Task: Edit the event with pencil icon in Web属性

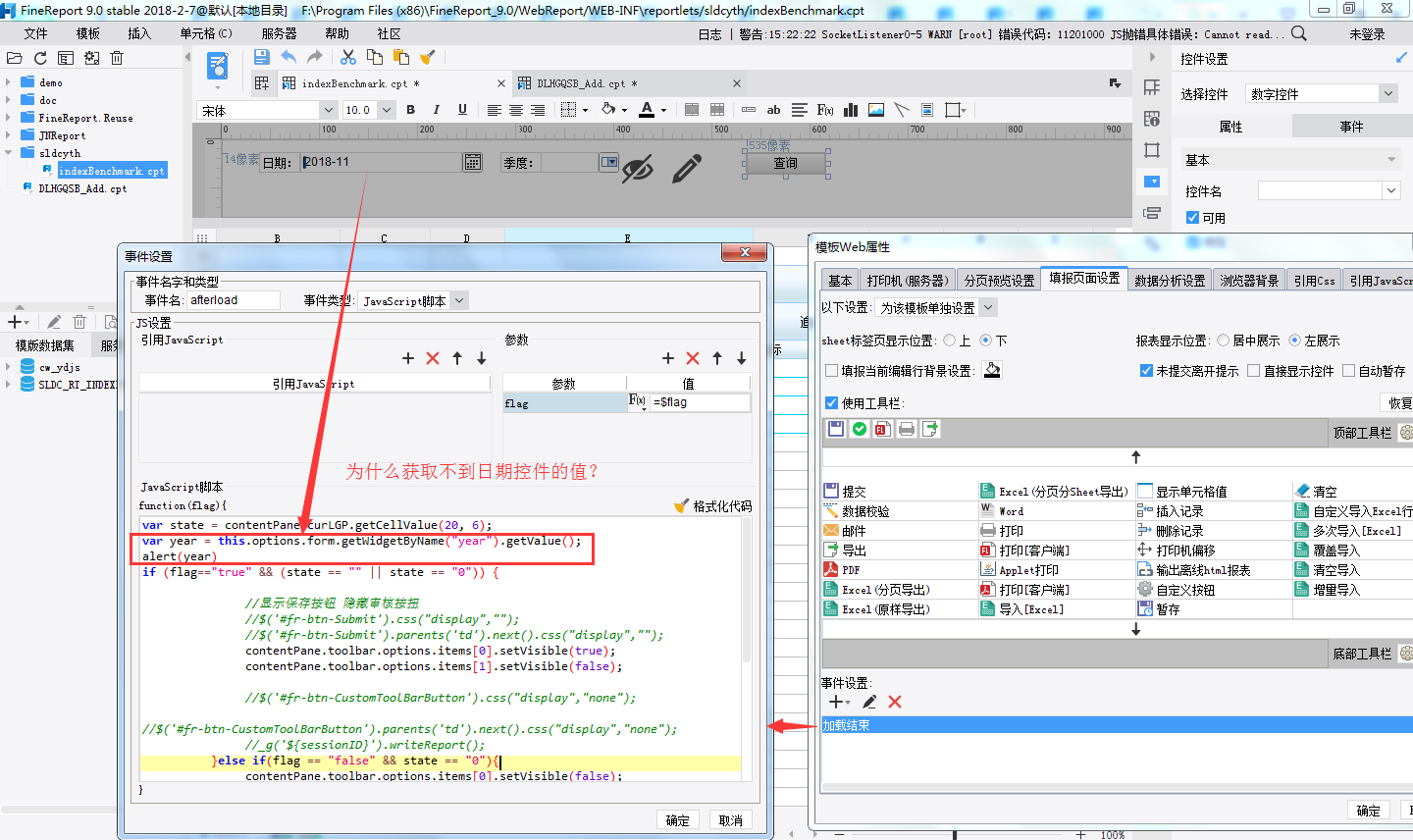Action: (869, 702)
